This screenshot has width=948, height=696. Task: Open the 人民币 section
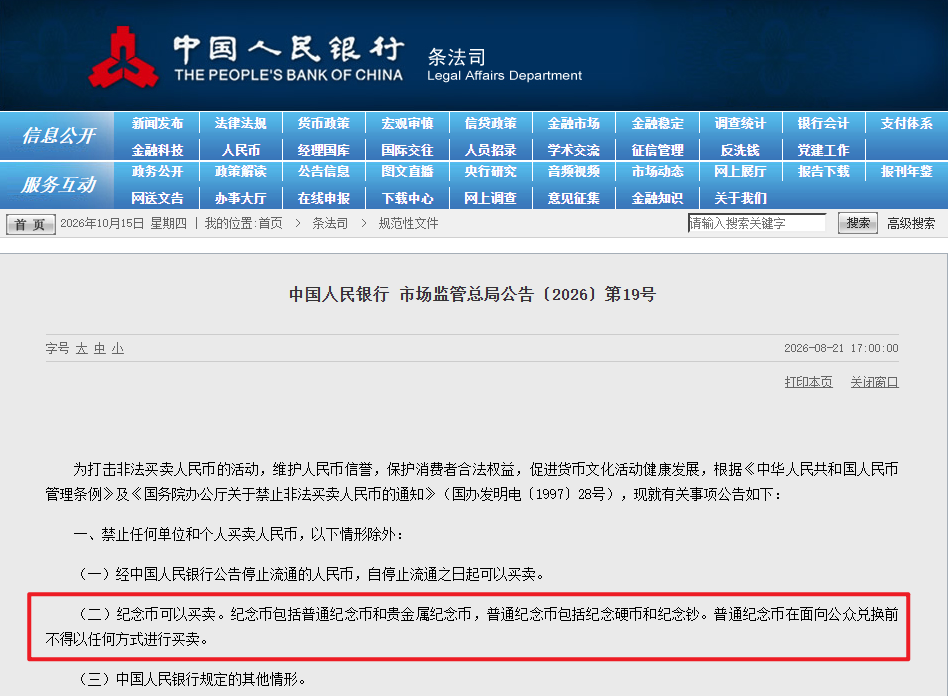coord(241,150)
